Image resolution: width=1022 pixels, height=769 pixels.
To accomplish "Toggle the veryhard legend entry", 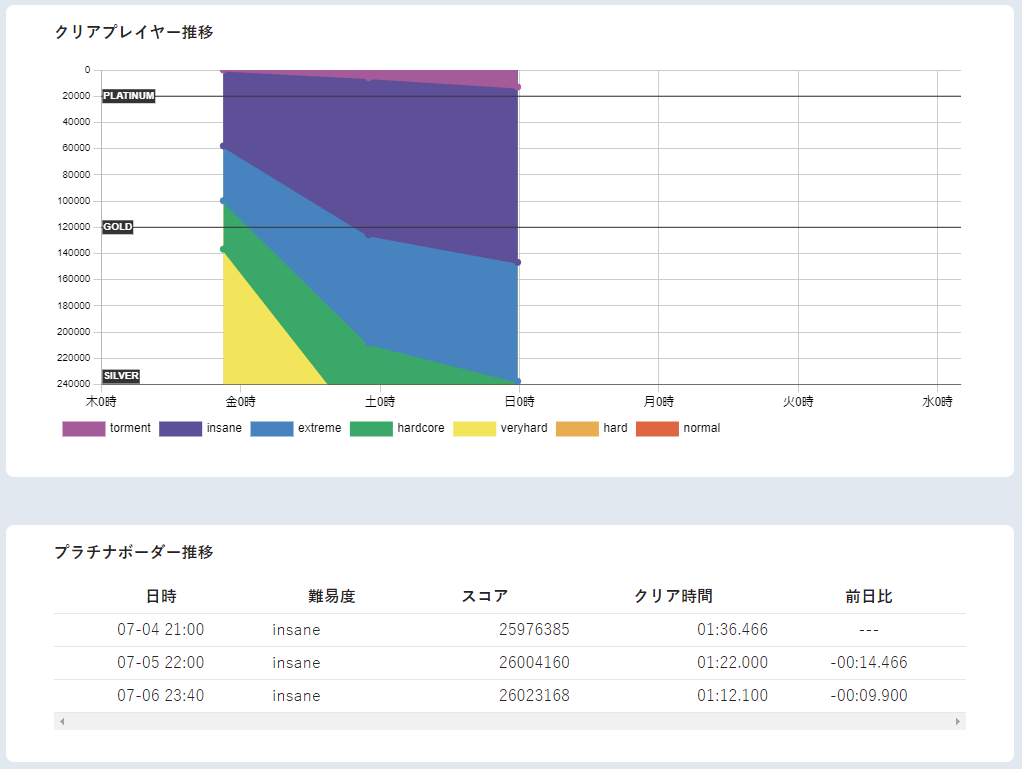I will coord(500,429).
